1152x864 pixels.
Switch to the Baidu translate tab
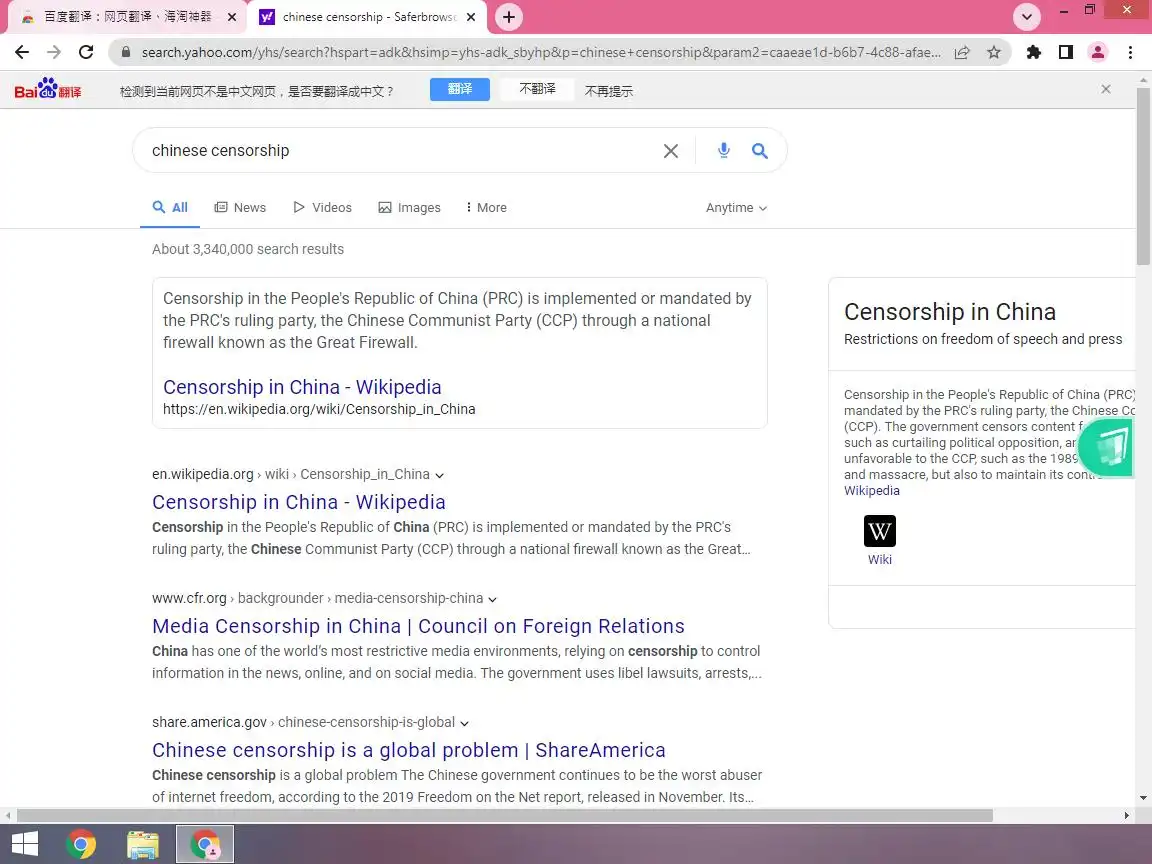pyautogui.click(x=126, y=17)
